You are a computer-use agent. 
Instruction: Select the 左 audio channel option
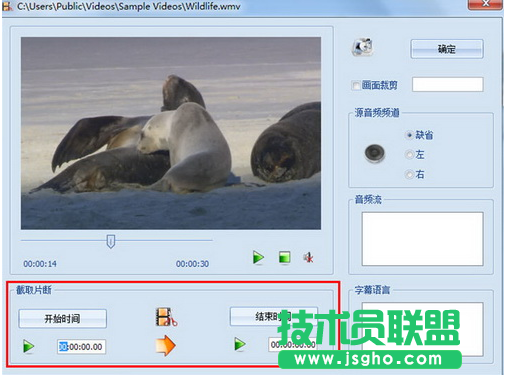coord(409,154)
